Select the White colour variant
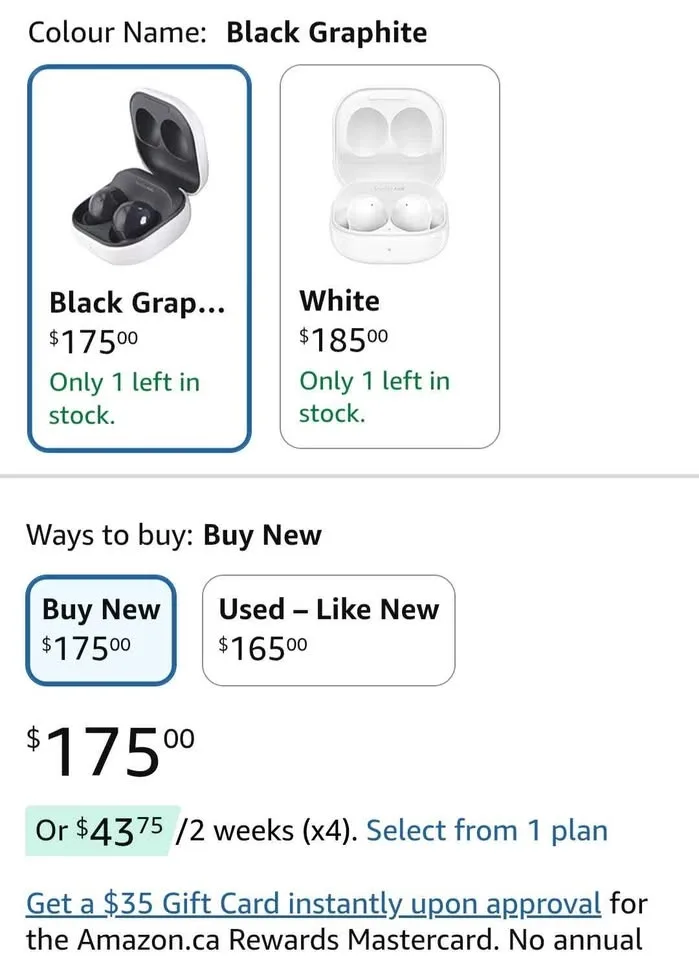699x960 pixels. coord(389,250)
